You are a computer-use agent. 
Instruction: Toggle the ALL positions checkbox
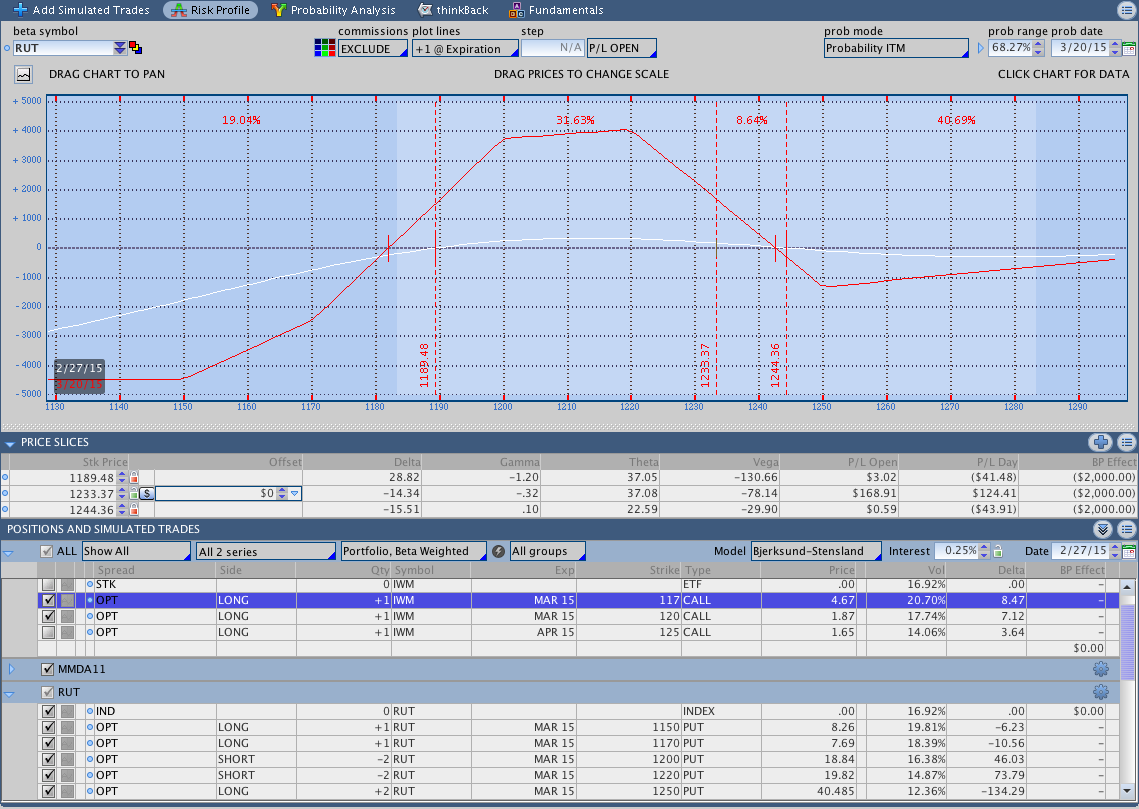click(47, 551)
